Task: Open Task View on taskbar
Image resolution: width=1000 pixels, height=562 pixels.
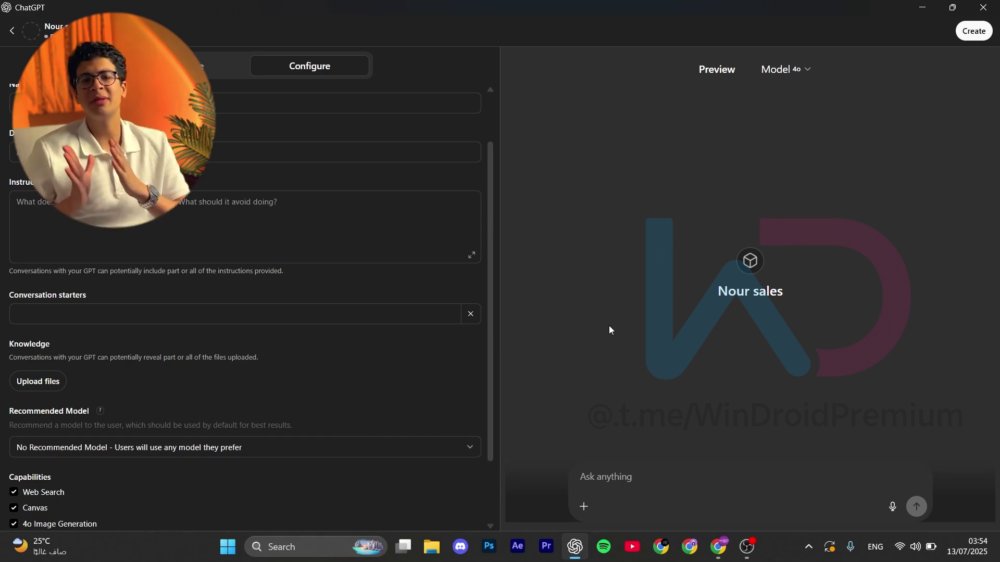Action: click(403, 547)
